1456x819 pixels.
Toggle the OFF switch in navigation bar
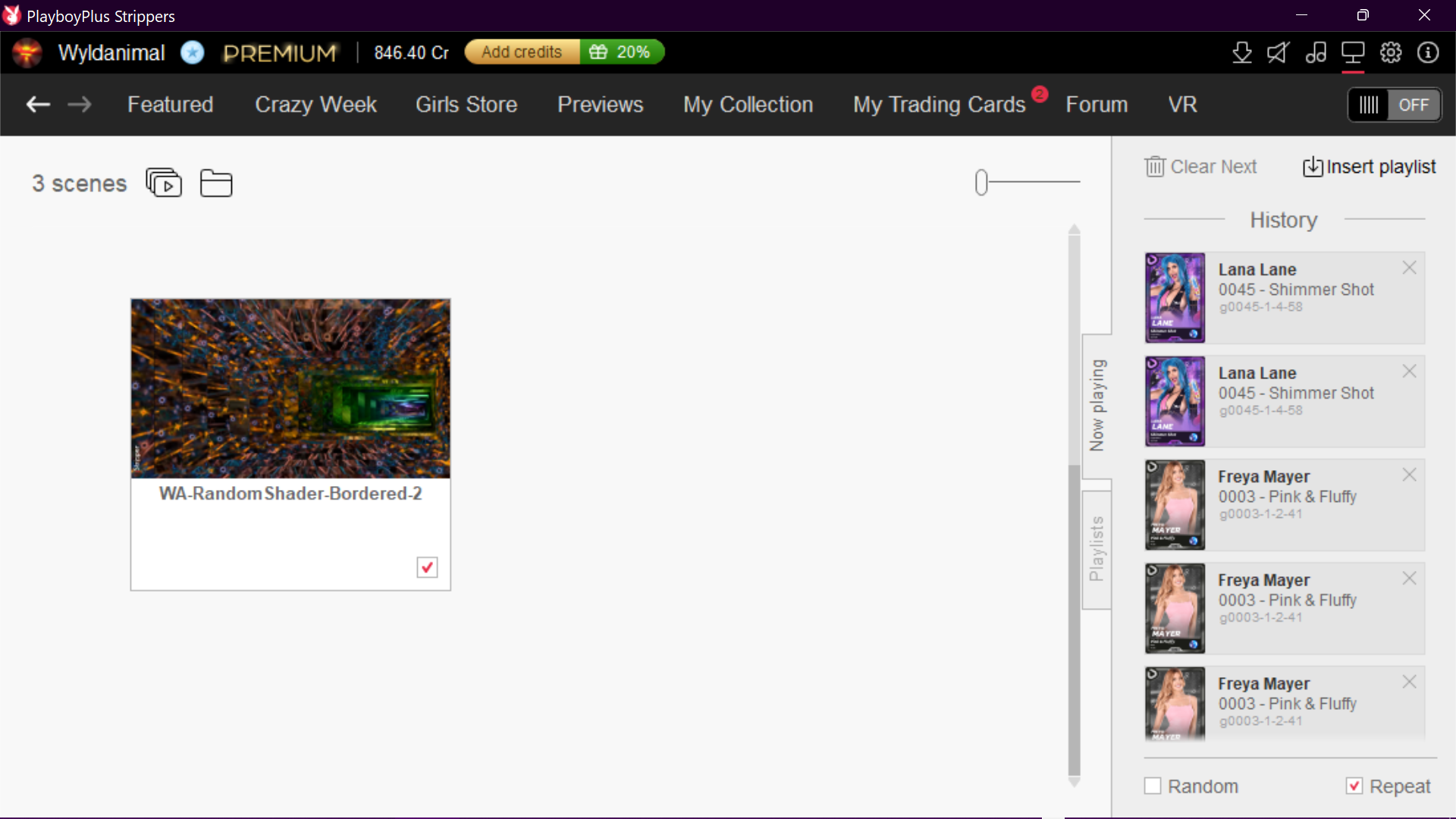click(x=1394, y=105)
